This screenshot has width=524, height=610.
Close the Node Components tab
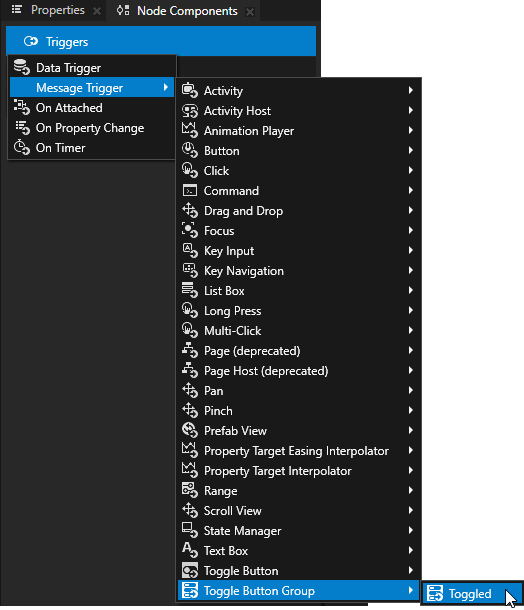(x=250, y=12)
